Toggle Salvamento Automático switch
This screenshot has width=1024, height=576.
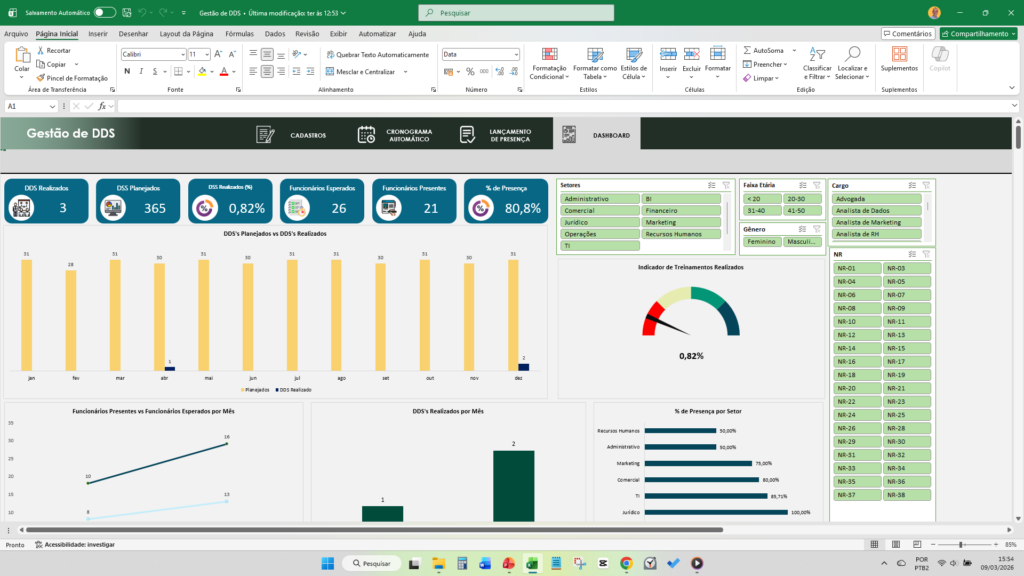(x=104, y=12)
